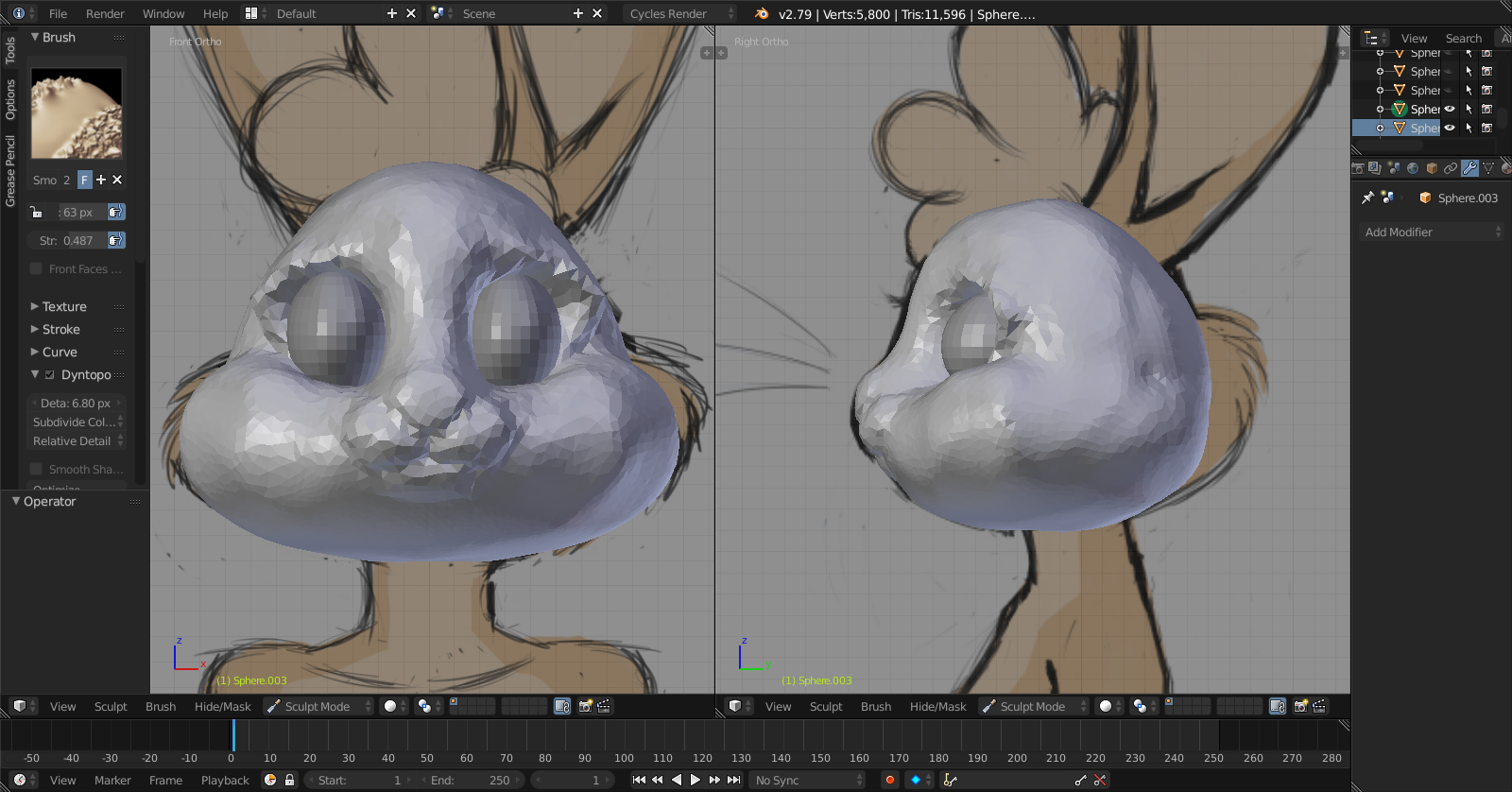Play the animation forward
The image size is (1512, 792).
696,780
